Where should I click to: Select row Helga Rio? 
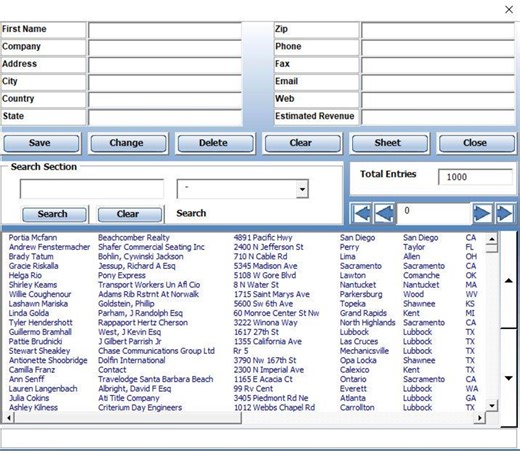pyautogui.click(x=245, y=275)
